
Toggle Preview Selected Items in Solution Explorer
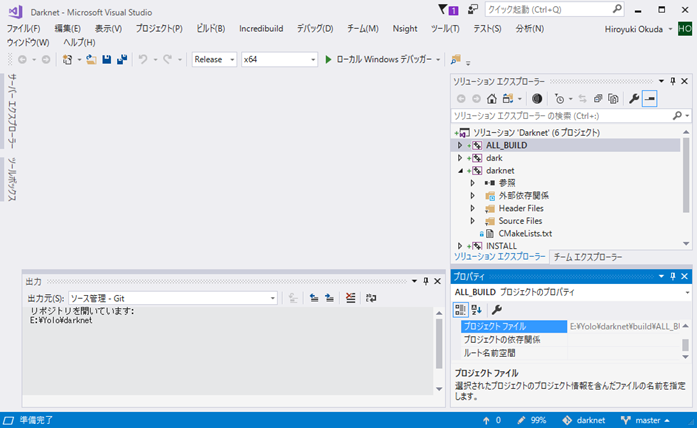click(649, 99)
